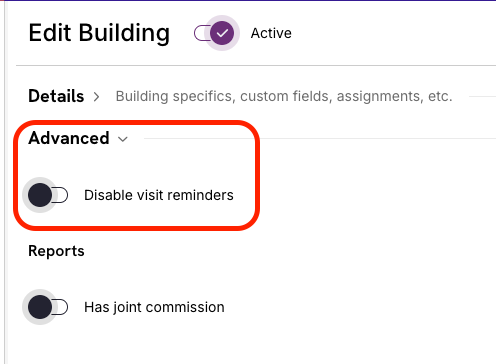The width and height of the screenshot is (496, 364).
Task: Expand the Details section chevron arrow
Action: (96, 97)
